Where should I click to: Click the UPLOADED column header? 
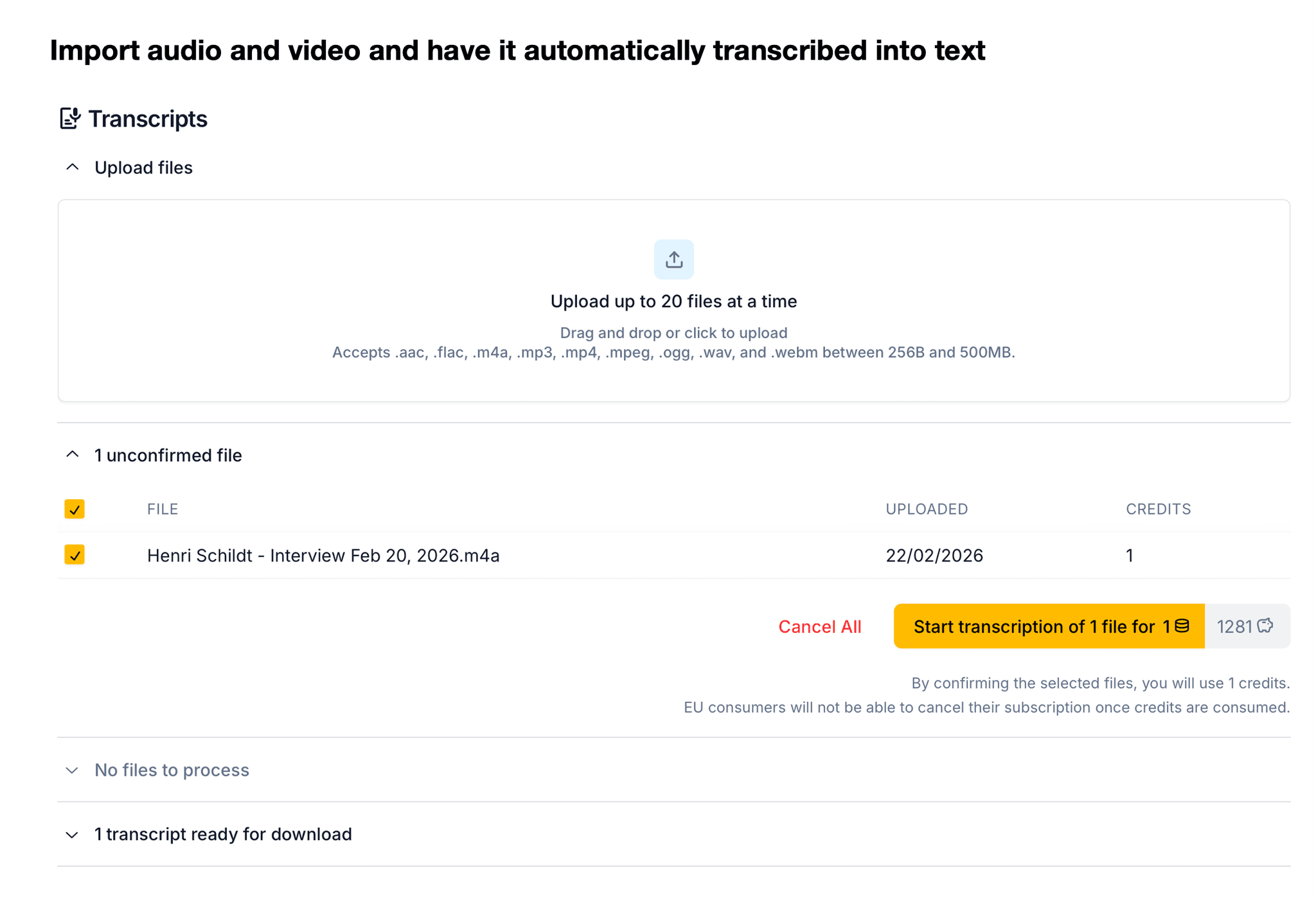click(x=927, y=509)
